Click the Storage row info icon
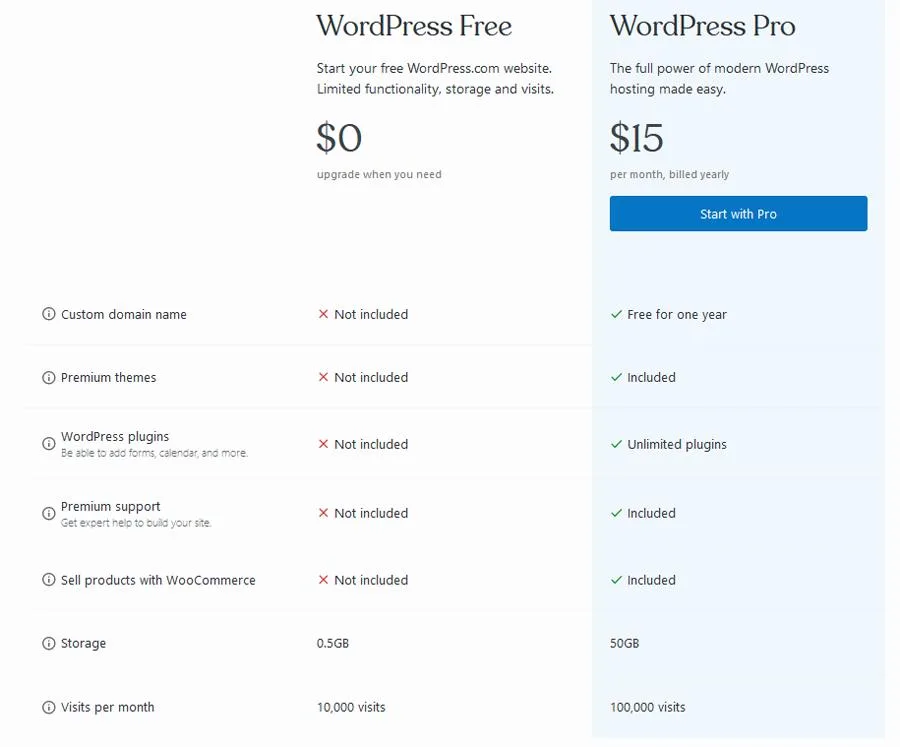The image size is (900, 747). [x=48, y=643]
